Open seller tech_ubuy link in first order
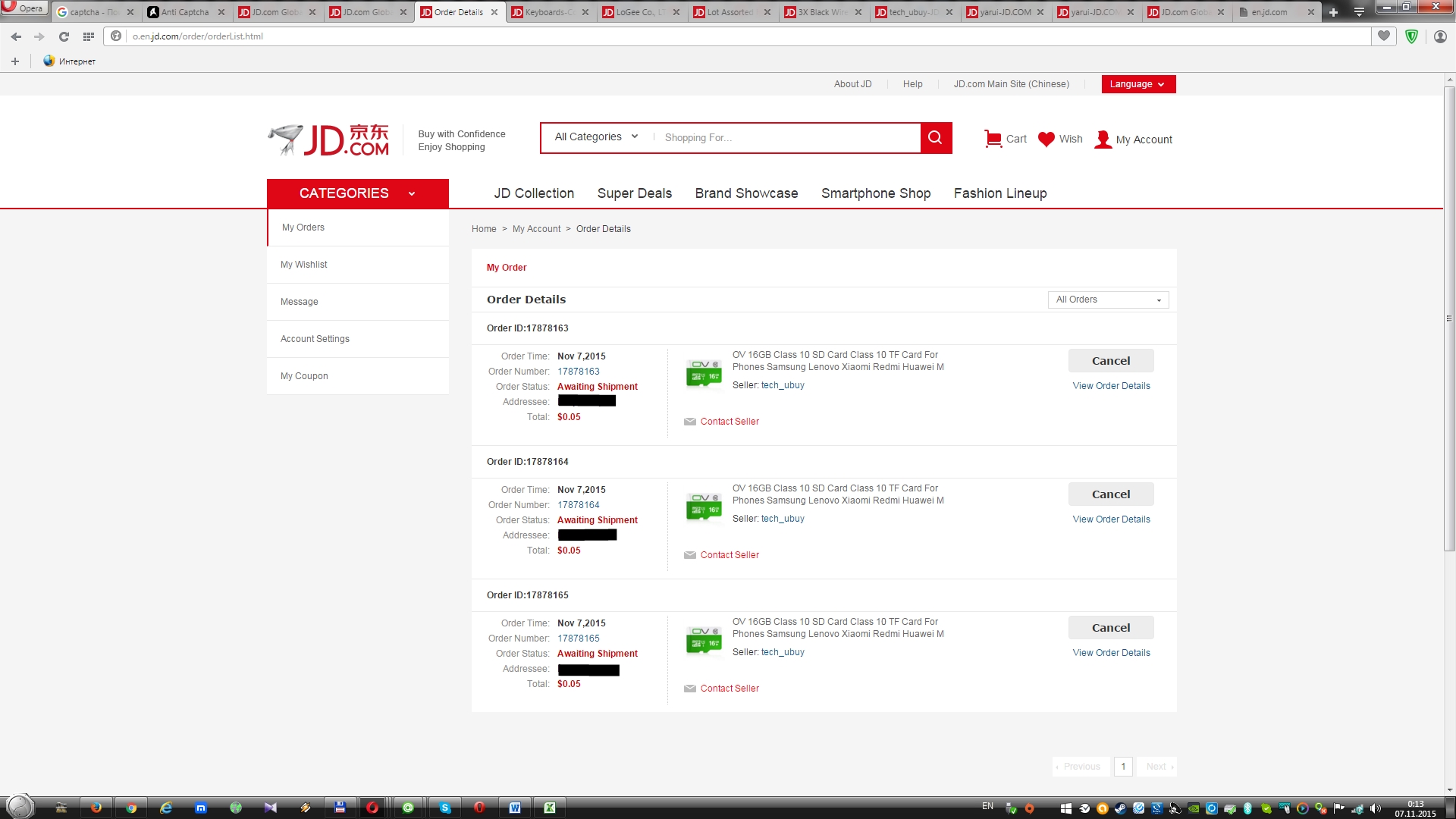This screenshot has width=1456, height=819. click(783, 385)
